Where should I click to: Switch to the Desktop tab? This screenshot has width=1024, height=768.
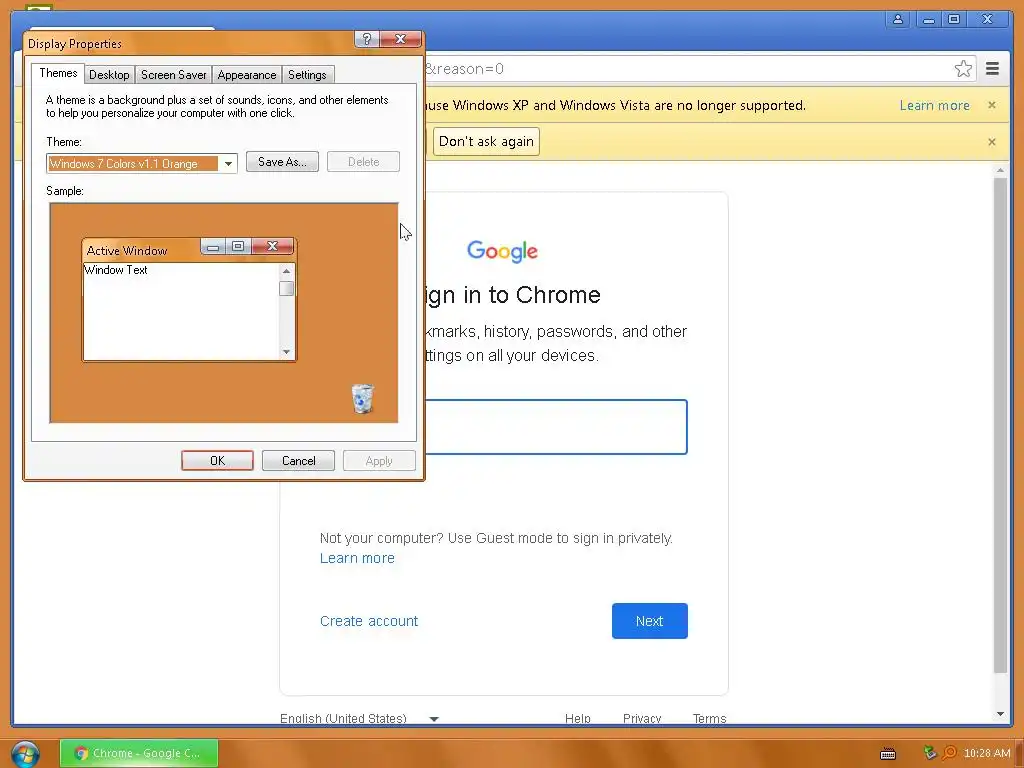(x=109, y=75)
